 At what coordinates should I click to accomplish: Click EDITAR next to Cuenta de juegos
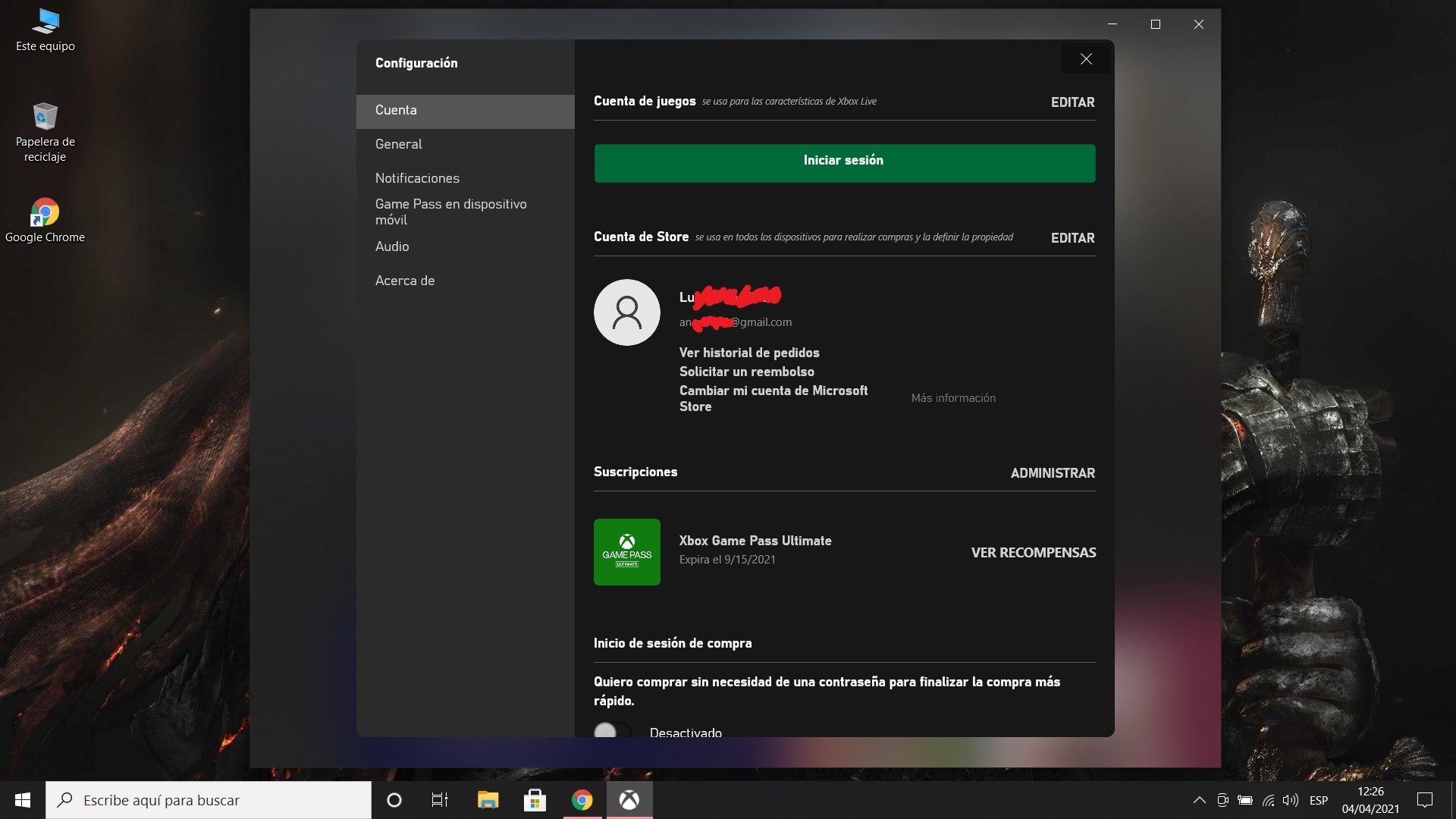tap(1072, 102)
